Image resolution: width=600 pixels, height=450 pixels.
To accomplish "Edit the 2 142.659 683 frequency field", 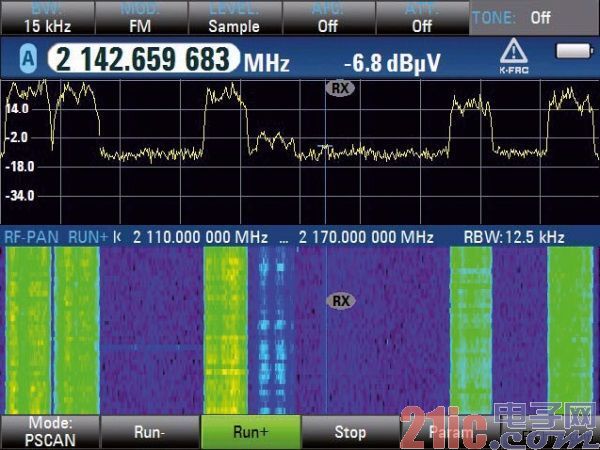I will click(x=143, y=59).
